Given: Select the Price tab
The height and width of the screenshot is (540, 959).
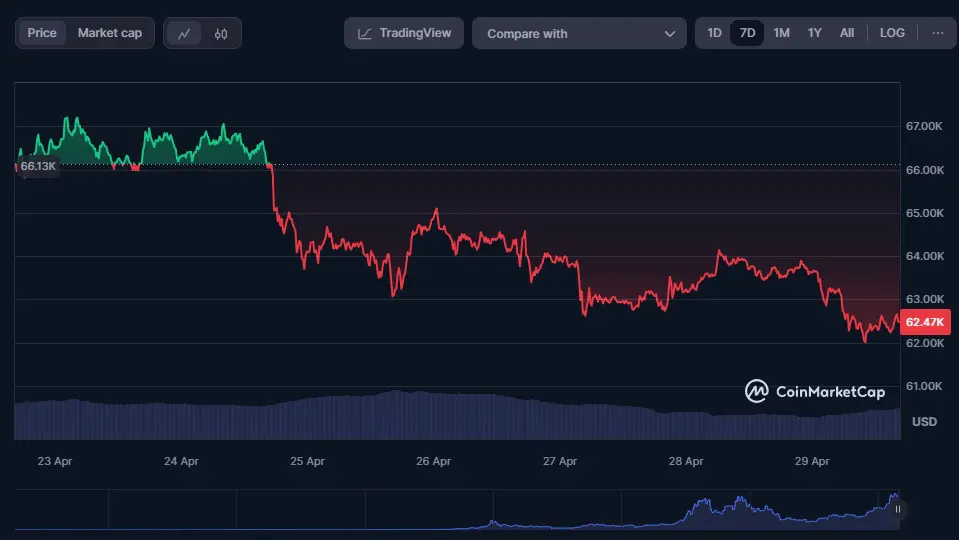Looking at the screenshot, I should click(42, 33).
